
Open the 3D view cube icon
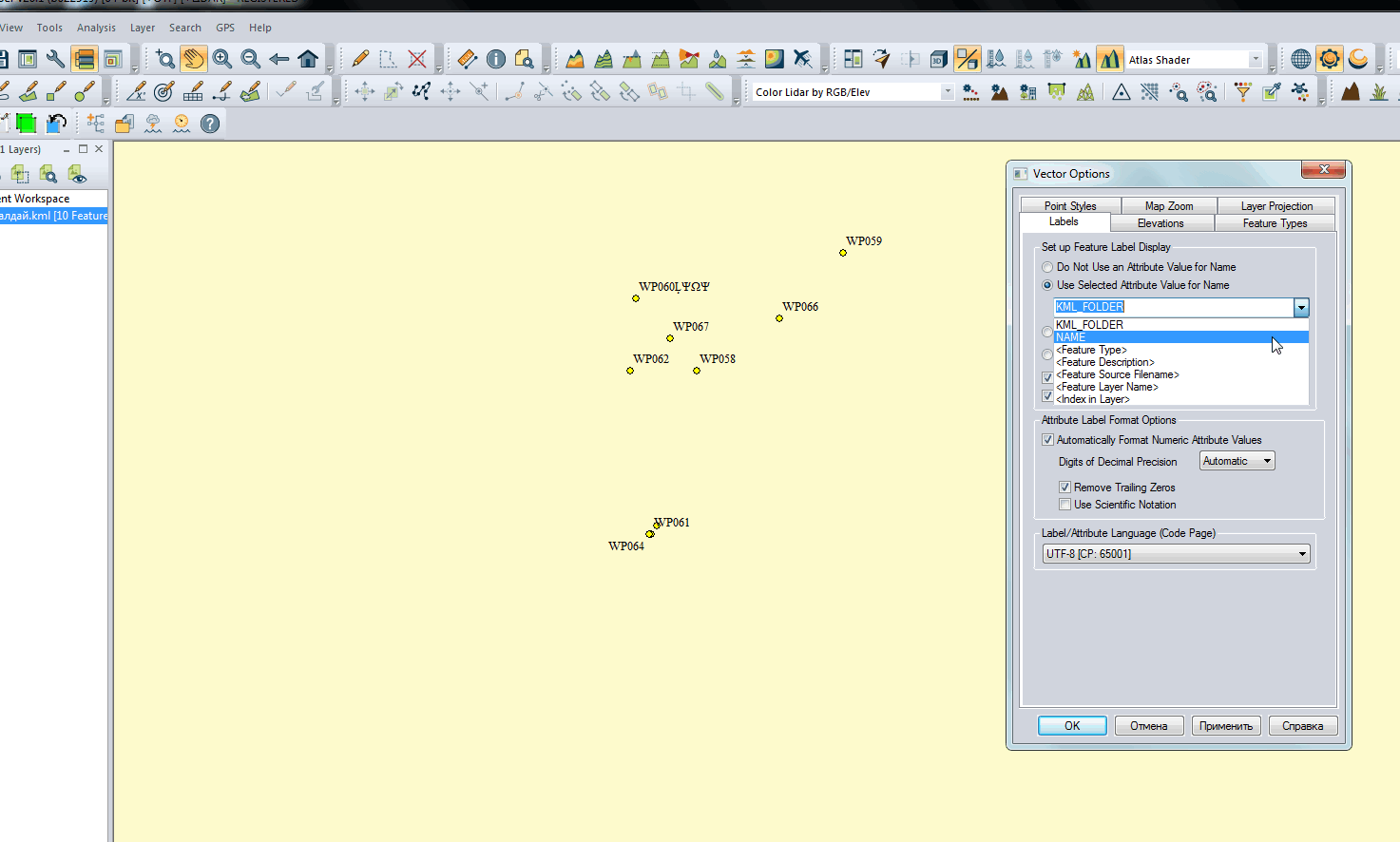[938, 59]
